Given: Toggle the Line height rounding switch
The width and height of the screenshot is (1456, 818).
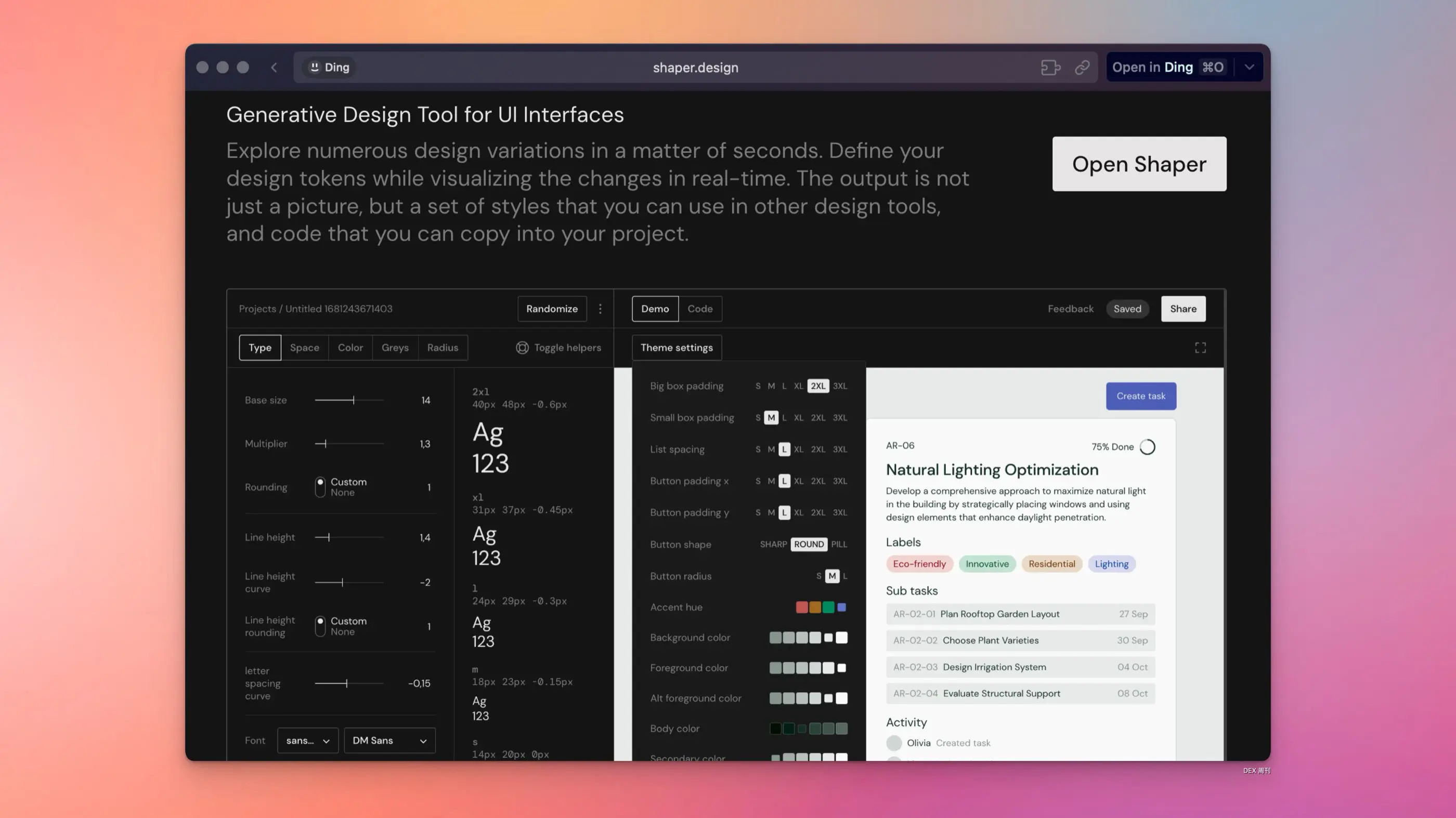Looking at the screenshot, I should click(x=320, y=626).
